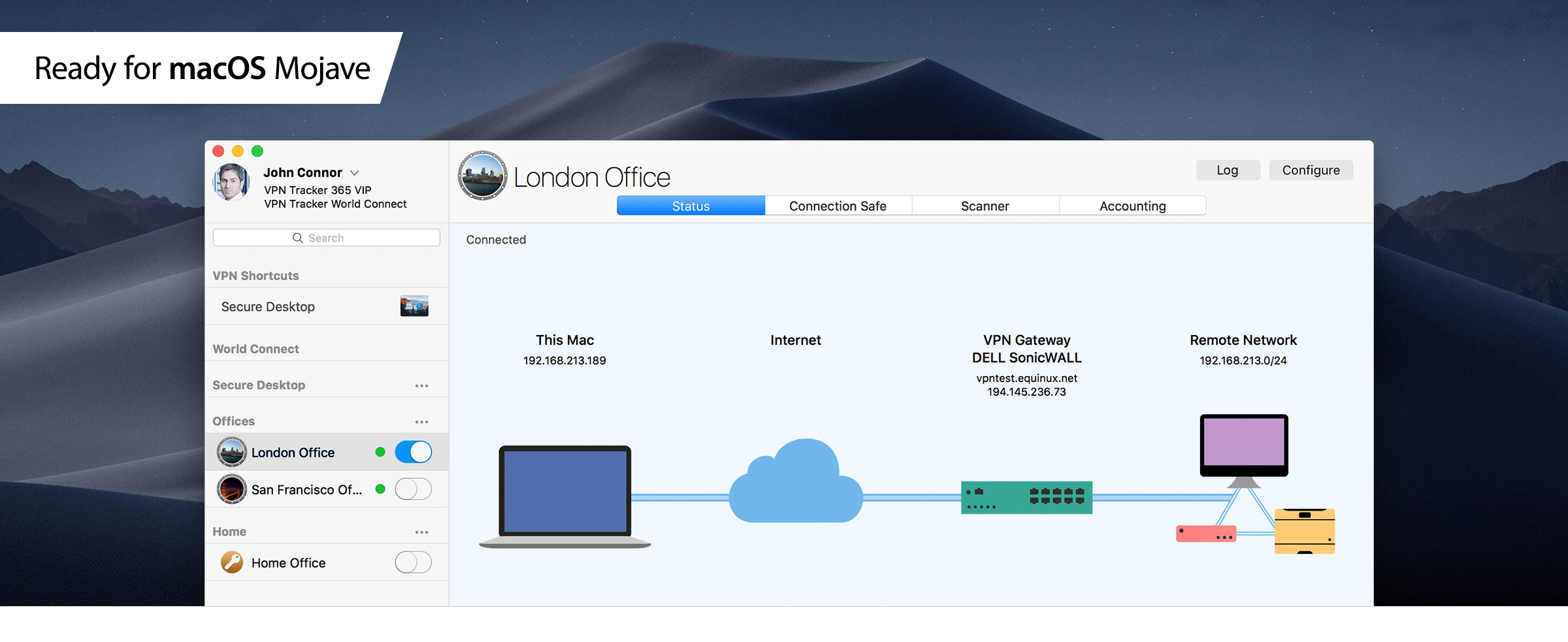Screen dimensions: 1568x642
Task: Click the John Connor profile avatar
Action: coord(231,182)
